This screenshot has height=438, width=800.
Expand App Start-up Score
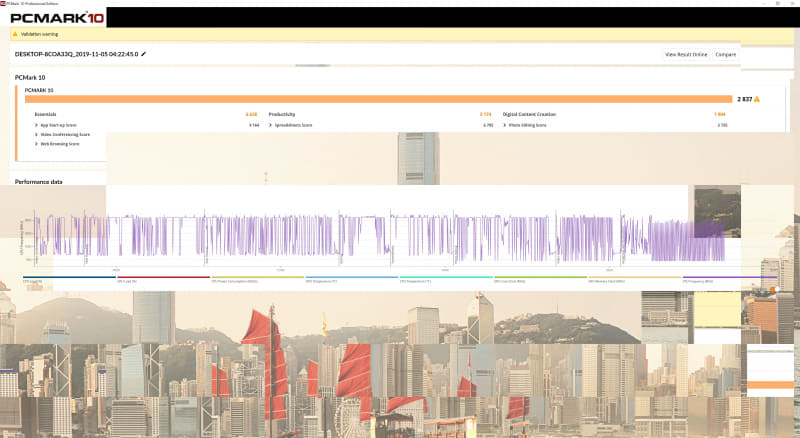(x=56, y=125)
